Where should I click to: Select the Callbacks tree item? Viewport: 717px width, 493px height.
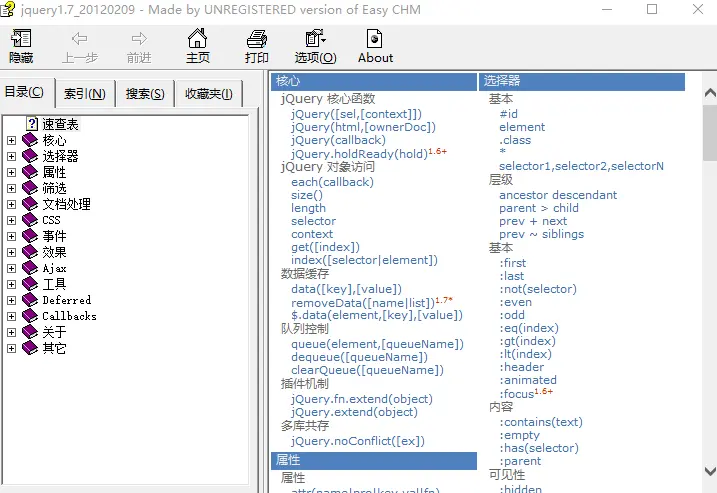point(69,316)
